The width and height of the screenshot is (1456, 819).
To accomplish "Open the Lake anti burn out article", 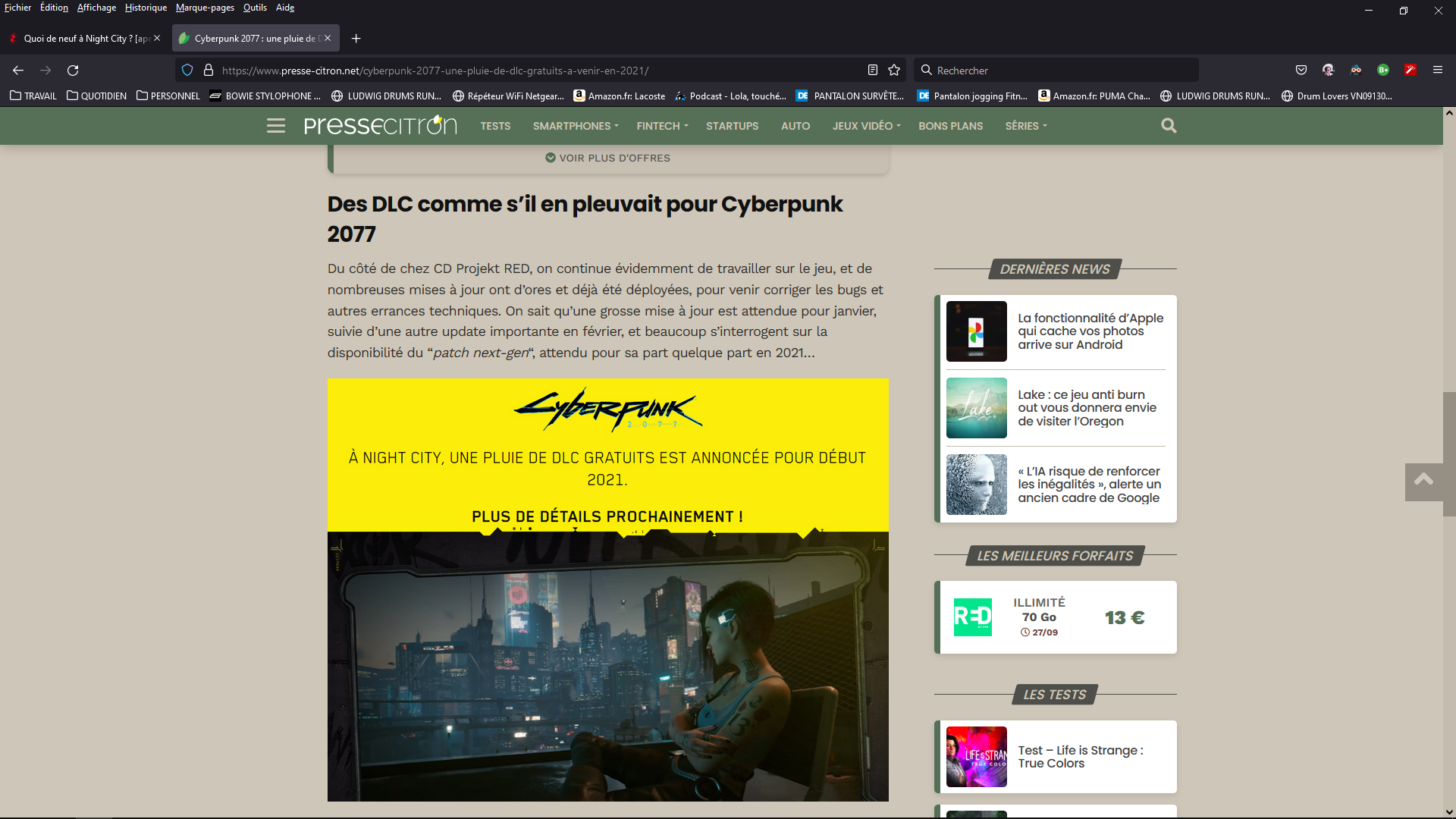I will coord(1087,408).
